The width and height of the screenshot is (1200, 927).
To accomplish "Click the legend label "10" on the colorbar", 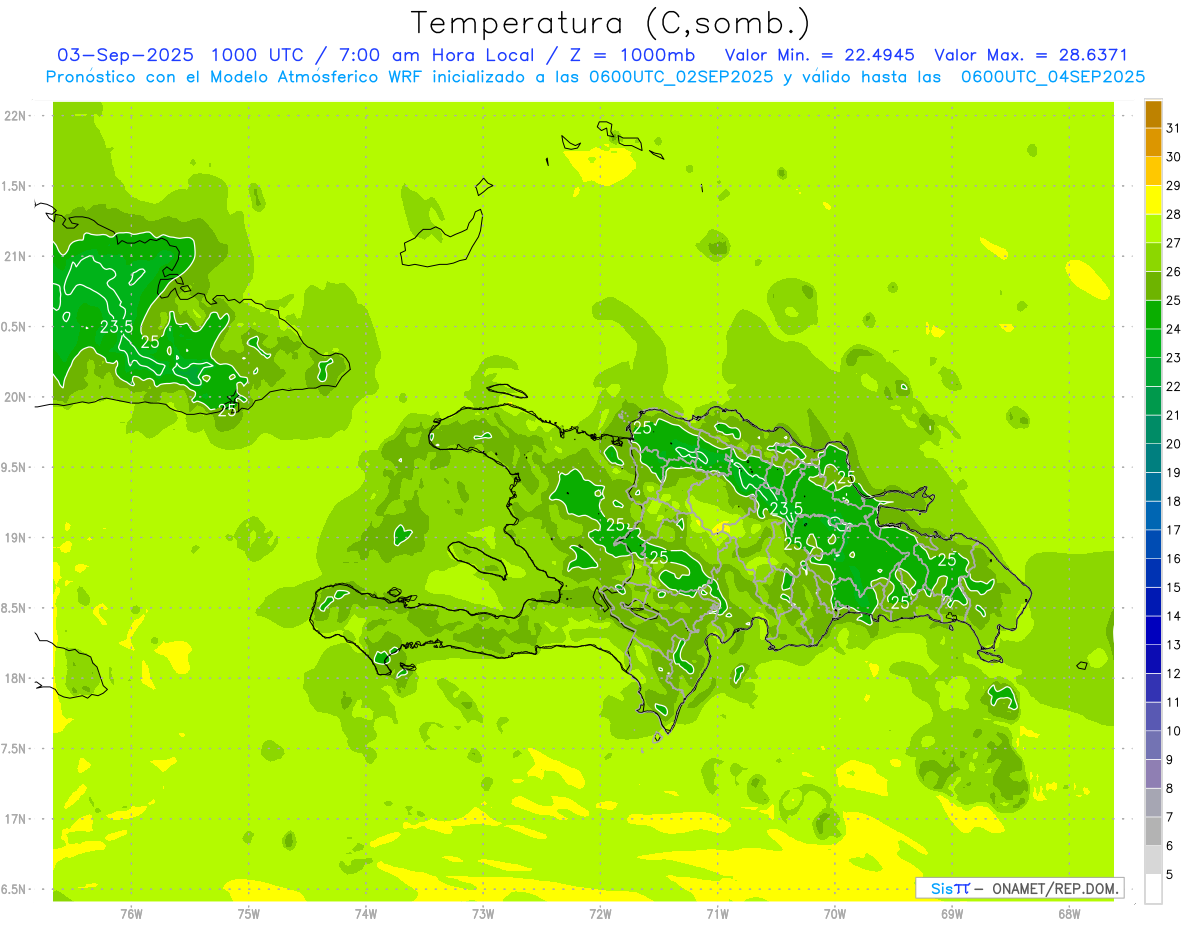I will coord(1173,731).
